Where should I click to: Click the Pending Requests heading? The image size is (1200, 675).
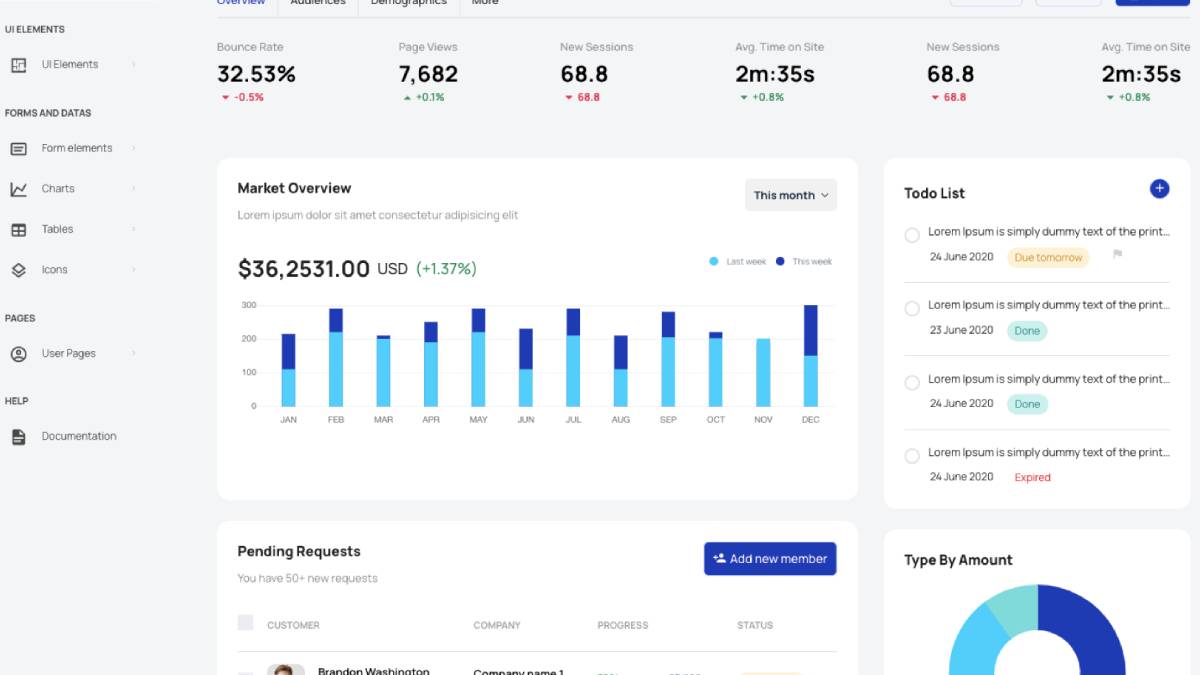(299, 552)
